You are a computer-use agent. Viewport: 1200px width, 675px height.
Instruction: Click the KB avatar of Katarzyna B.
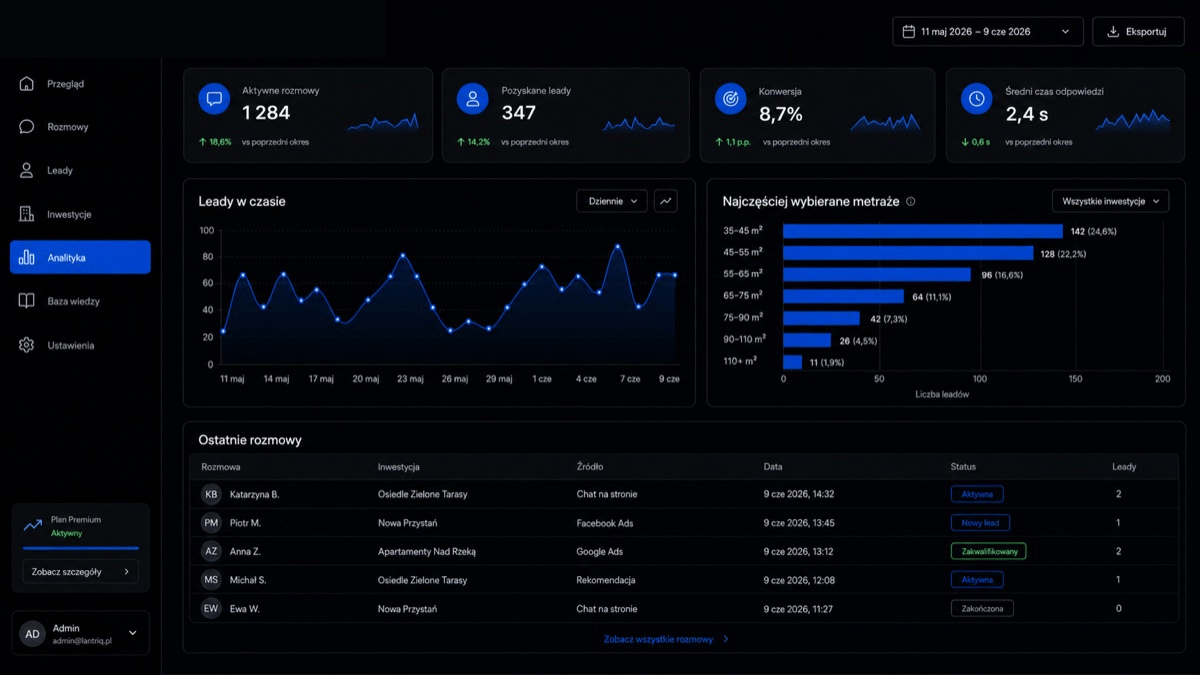coord(211,494)
